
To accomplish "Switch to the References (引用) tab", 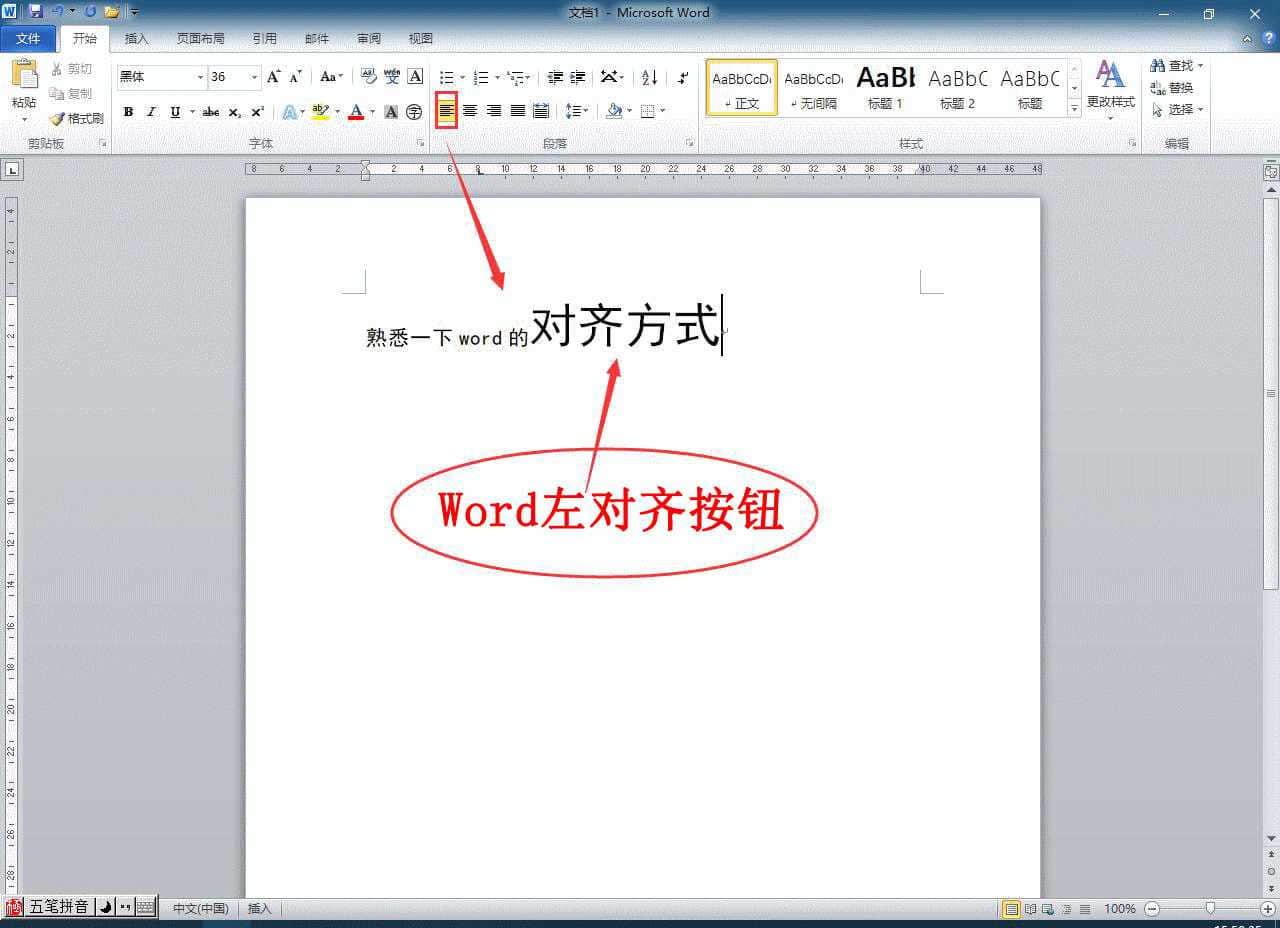I will click(264, 39).
